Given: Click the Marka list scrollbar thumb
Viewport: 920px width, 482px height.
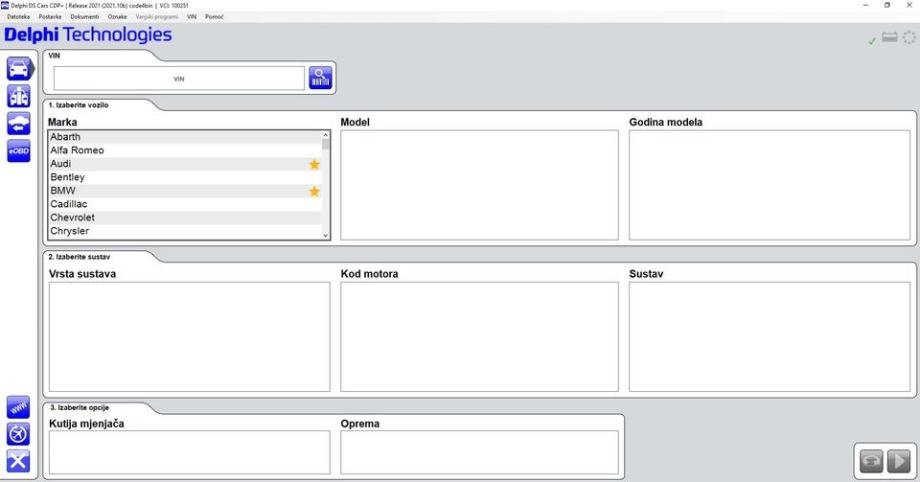Looking at the screenshot, I should pos(326,144).
